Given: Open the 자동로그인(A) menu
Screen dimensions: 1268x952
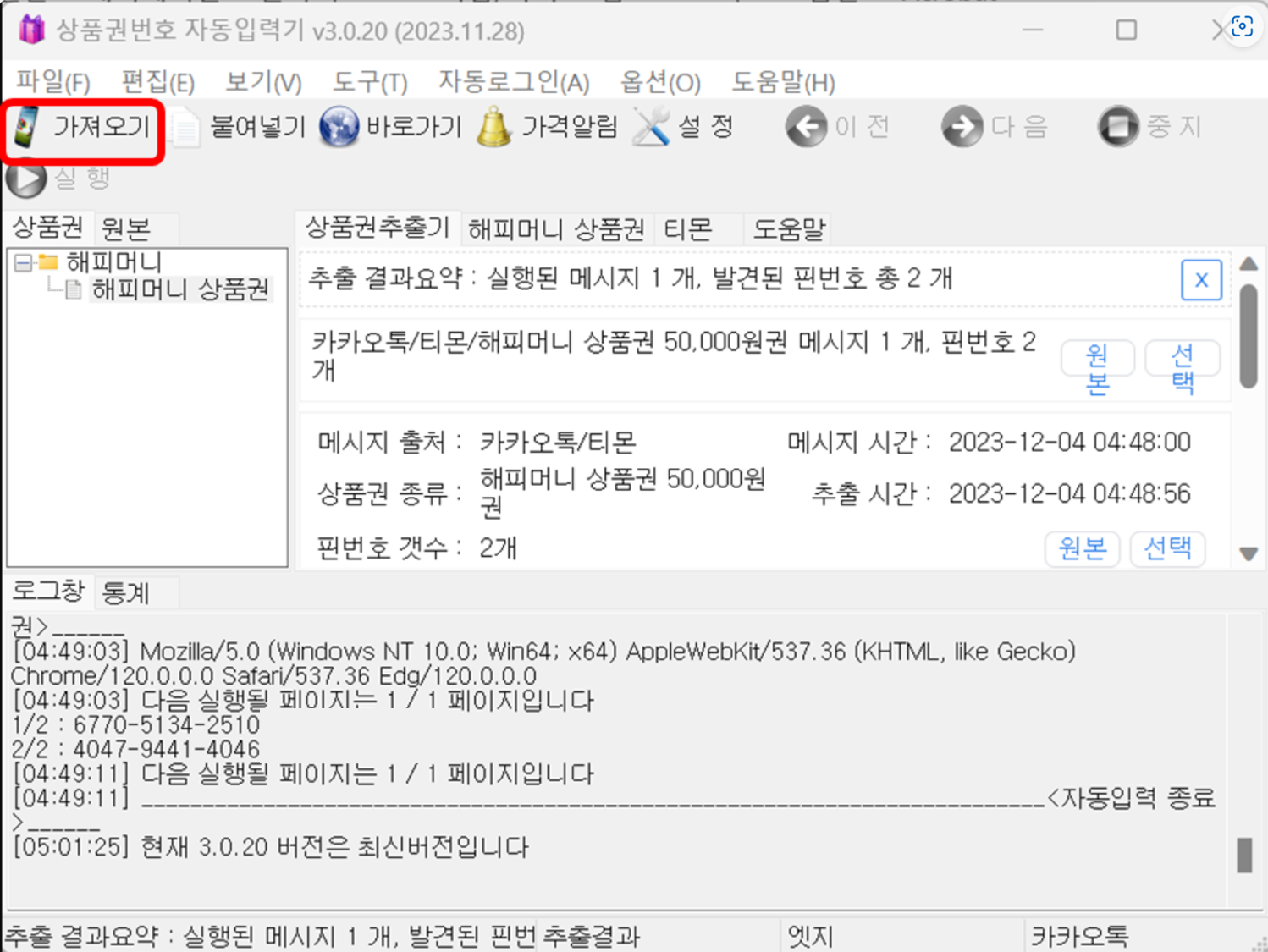Looking at the screenshot, I should click(514, 82).
